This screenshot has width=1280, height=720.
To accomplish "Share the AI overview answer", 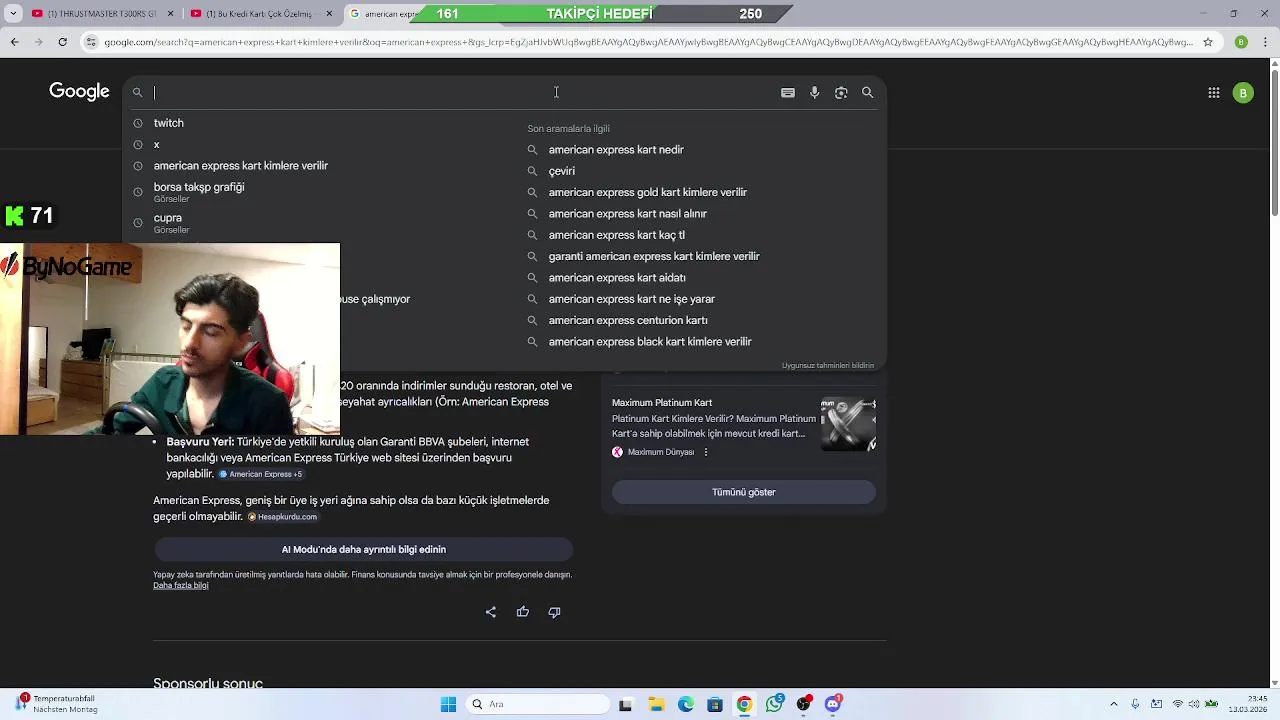I will tap(490, 612).
